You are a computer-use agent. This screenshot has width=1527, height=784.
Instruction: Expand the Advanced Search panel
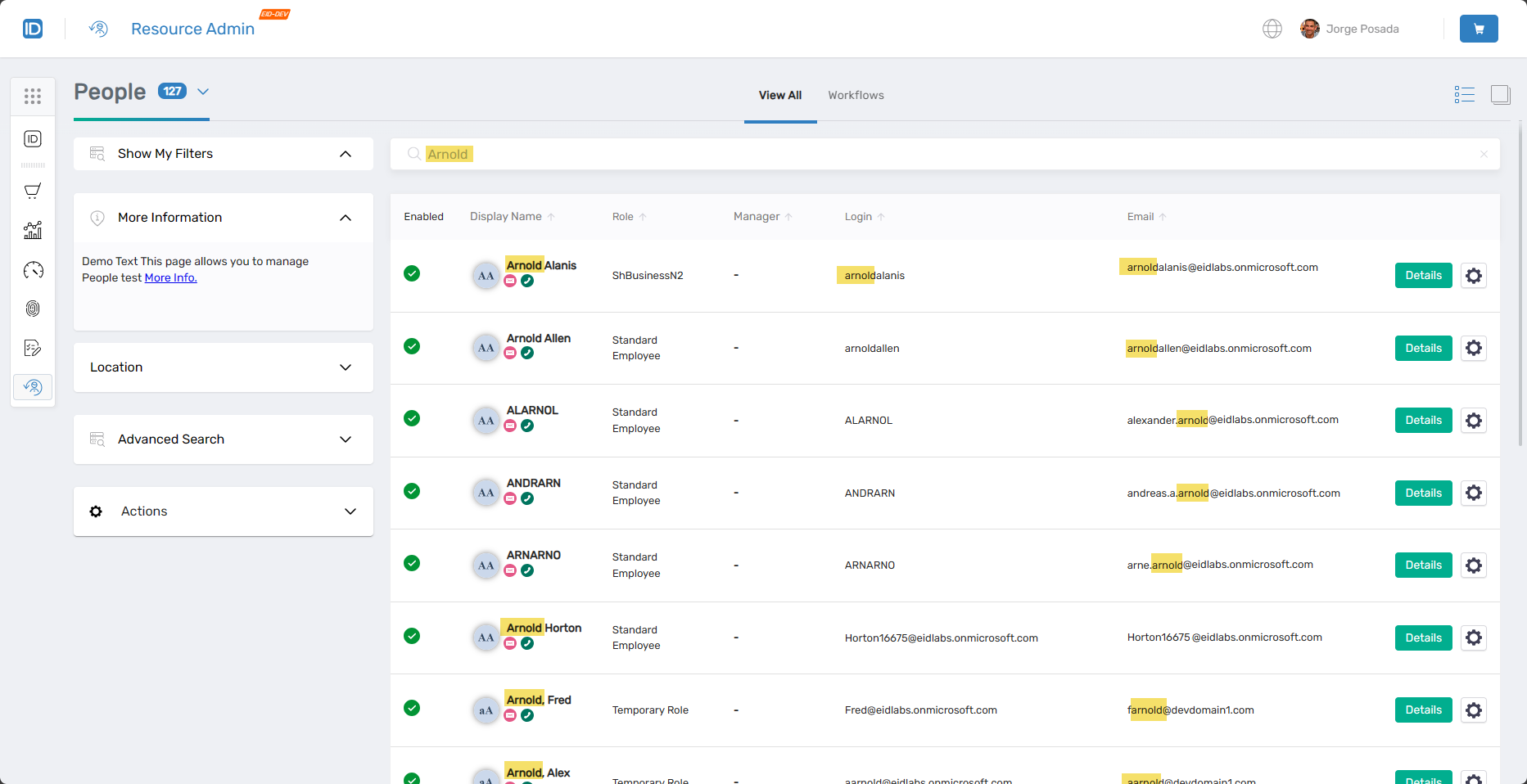pos(223,439)
